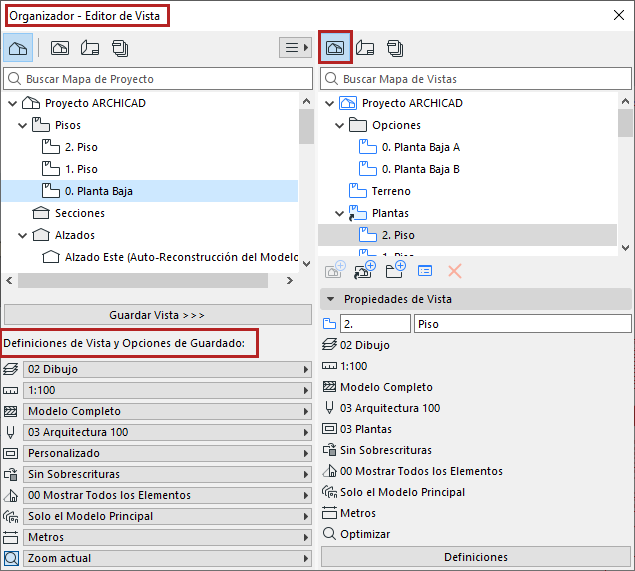Open the Solo el Modelo Principal dropdown
The image size is (635, 571).
167,516
